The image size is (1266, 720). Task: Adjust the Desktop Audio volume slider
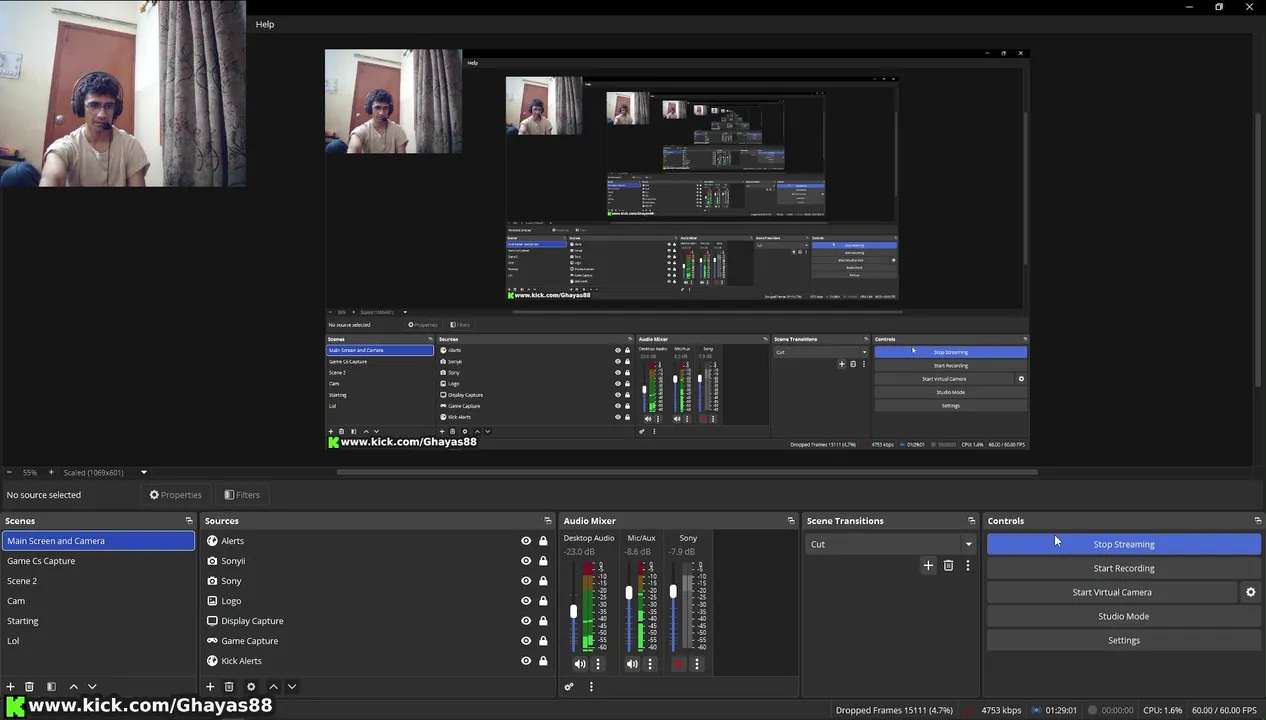point(573,611)
